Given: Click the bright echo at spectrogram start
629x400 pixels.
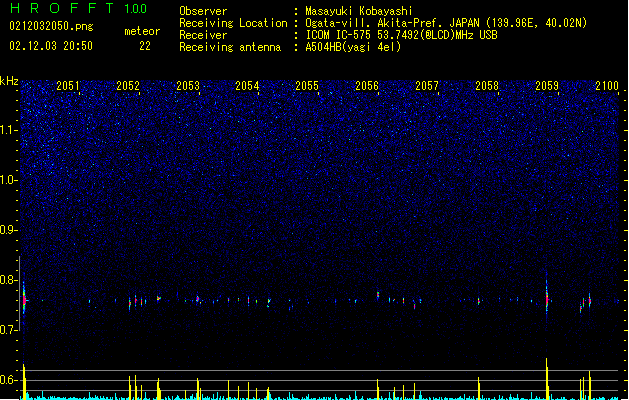Looking at the screenshot, I should (x=24, y=299).
